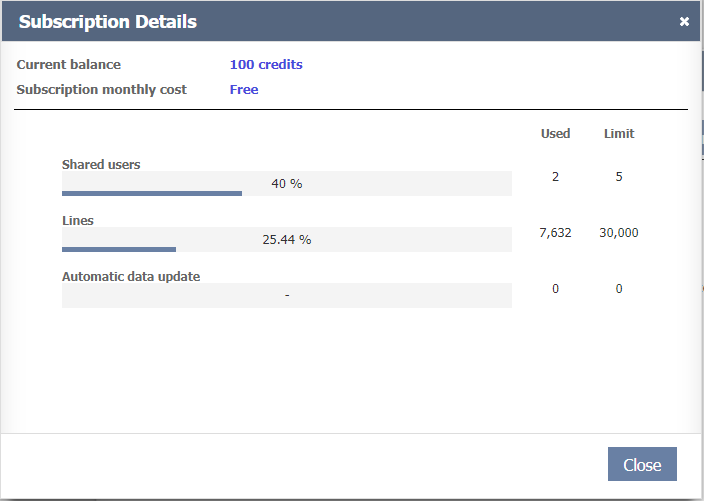Select the Lines label

click(78, 220)
